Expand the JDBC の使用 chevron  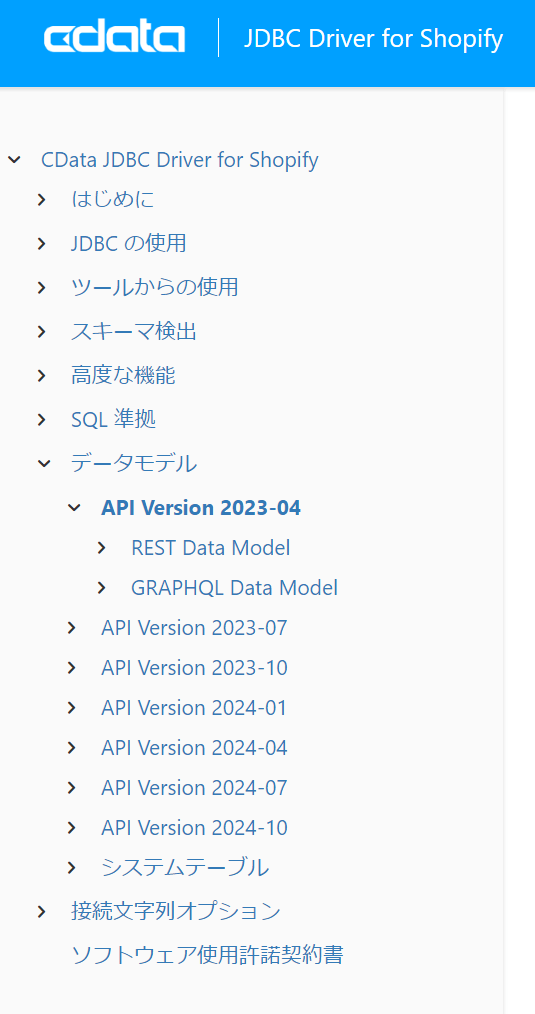42,244
